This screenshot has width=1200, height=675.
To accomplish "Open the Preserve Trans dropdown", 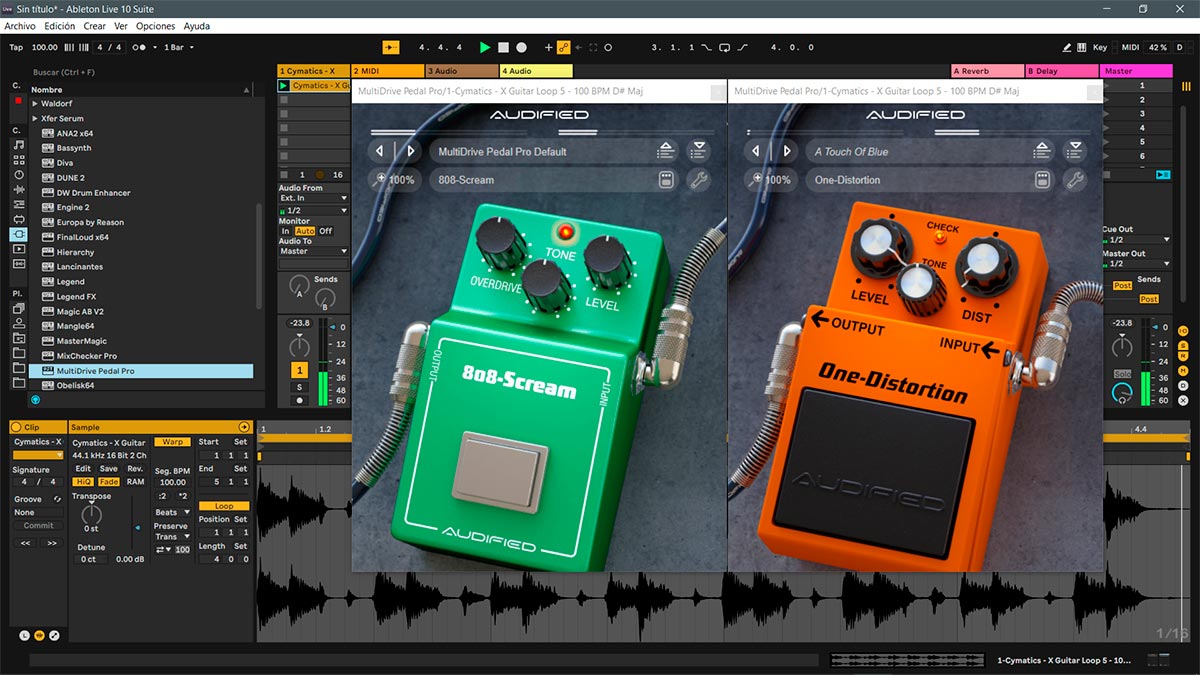I will (x=172, y=536).
